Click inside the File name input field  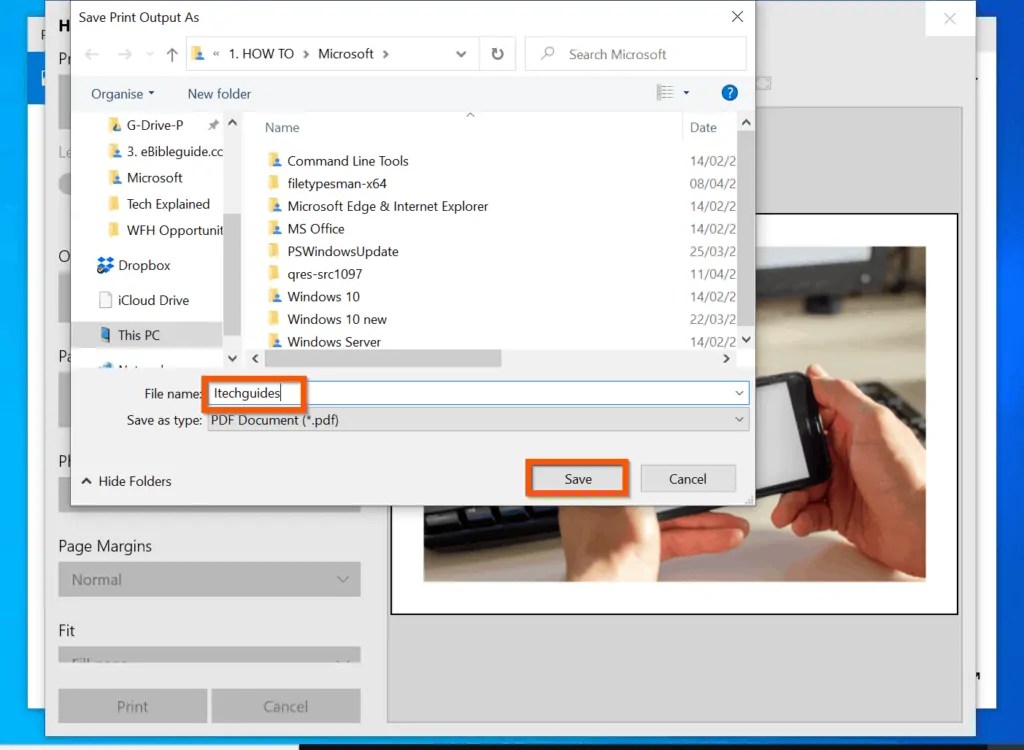click(x=400, y=393)
